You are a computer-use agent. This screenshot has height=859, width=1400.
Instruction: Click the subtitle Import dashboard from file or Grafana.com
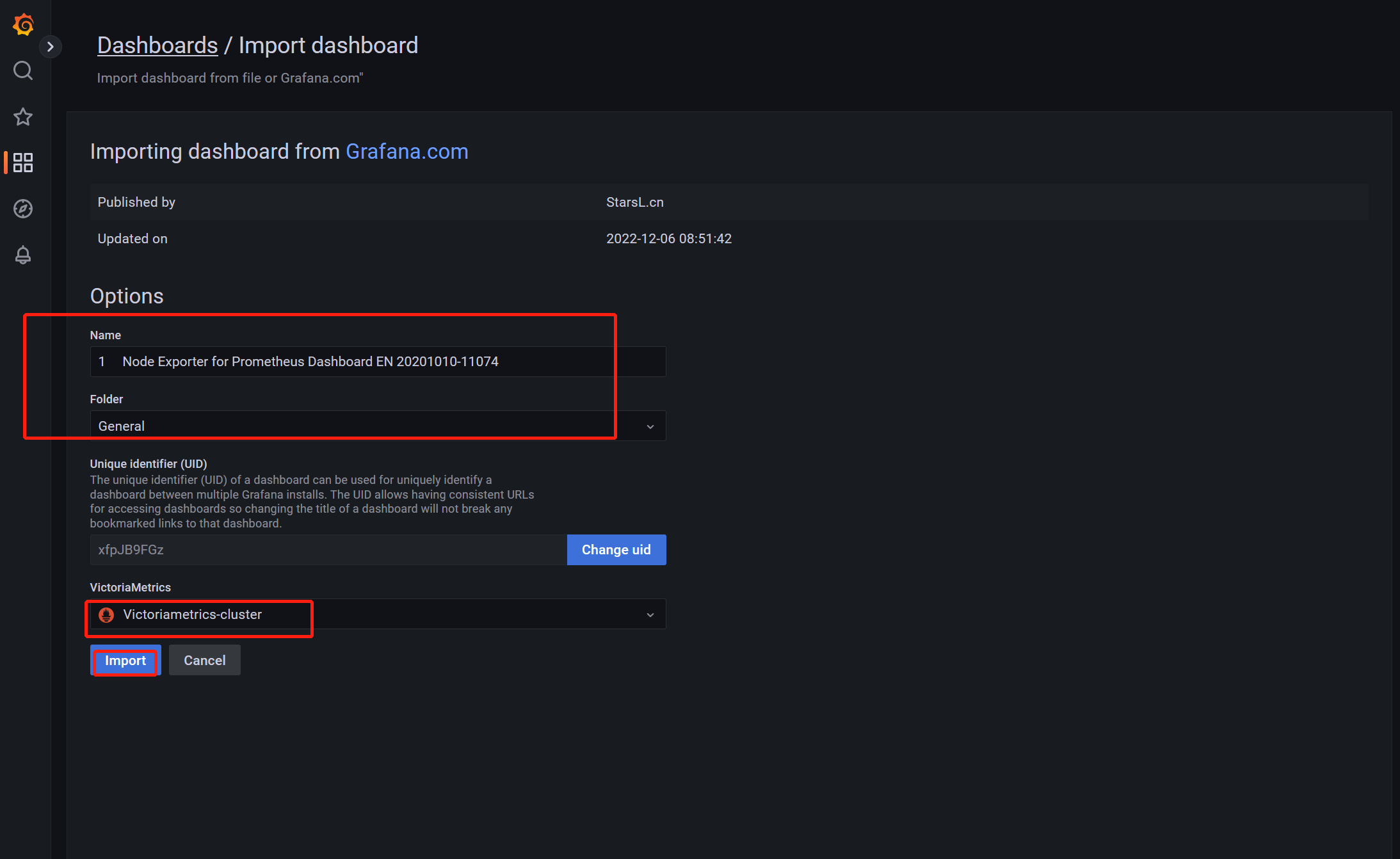pos(230,78)
